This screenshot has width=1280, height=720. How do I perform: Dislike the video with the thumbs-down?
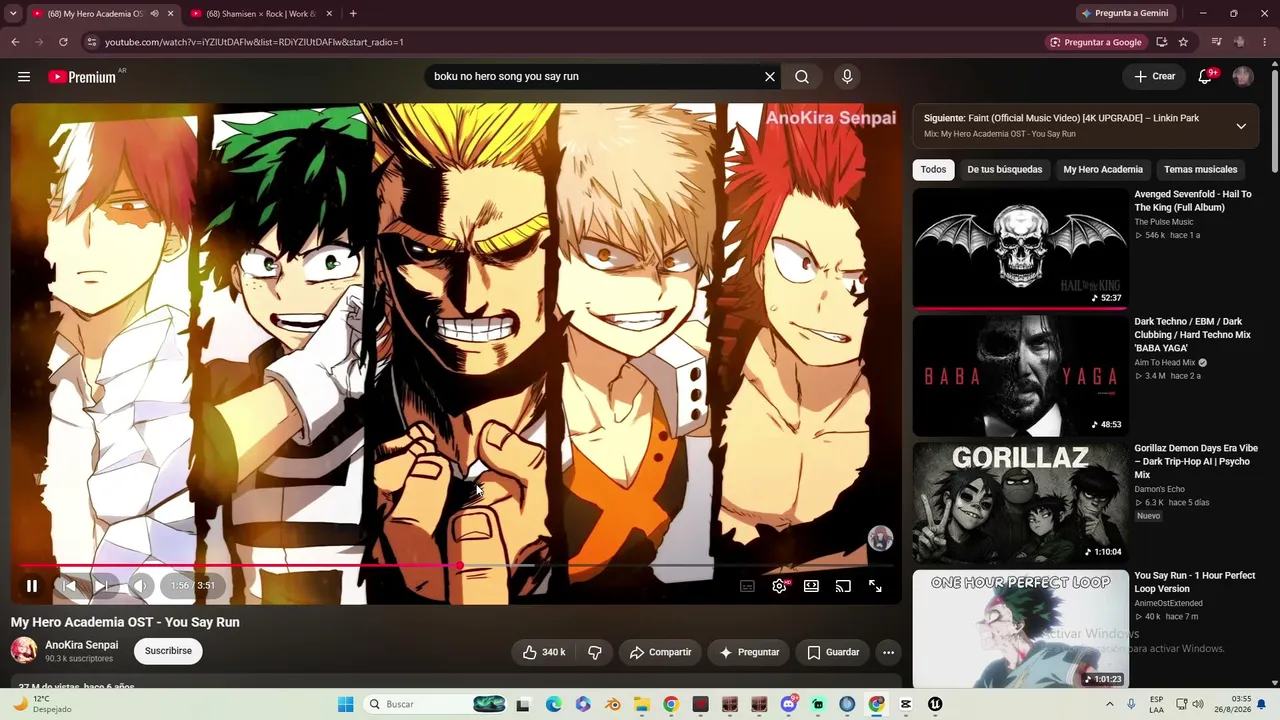click(594, 652)
